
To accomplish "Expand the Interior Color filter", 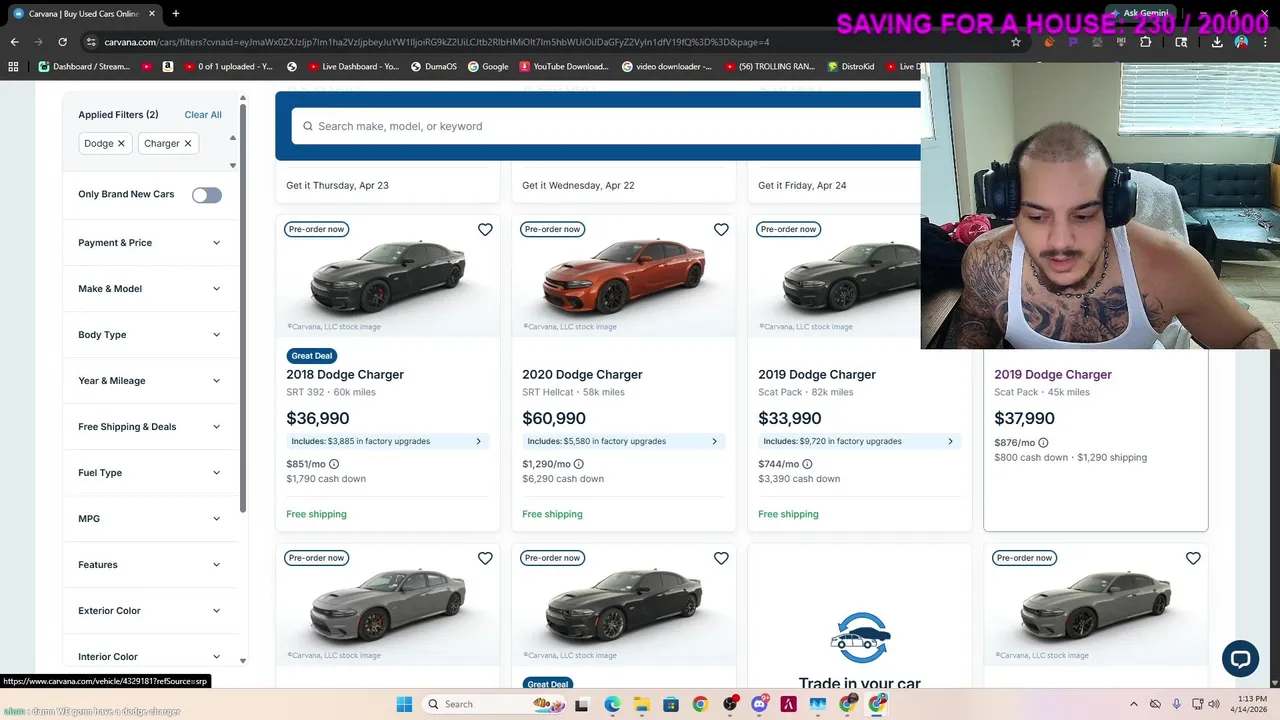I will (x=149, y=657).
